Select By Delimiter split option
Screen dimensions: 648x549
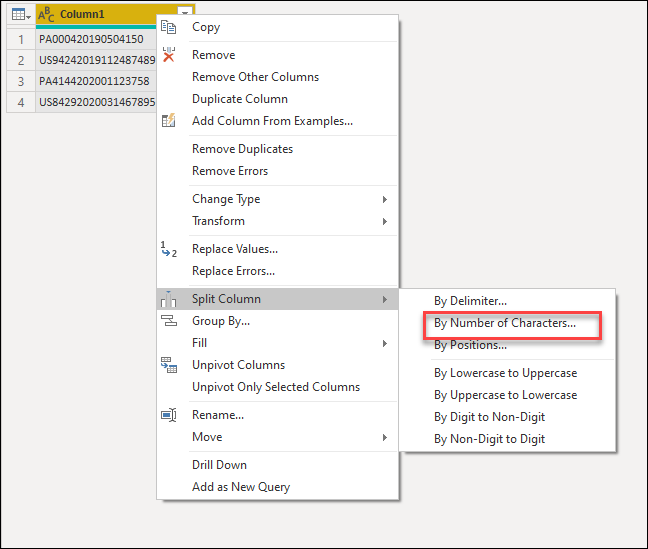tap(470, 301)
